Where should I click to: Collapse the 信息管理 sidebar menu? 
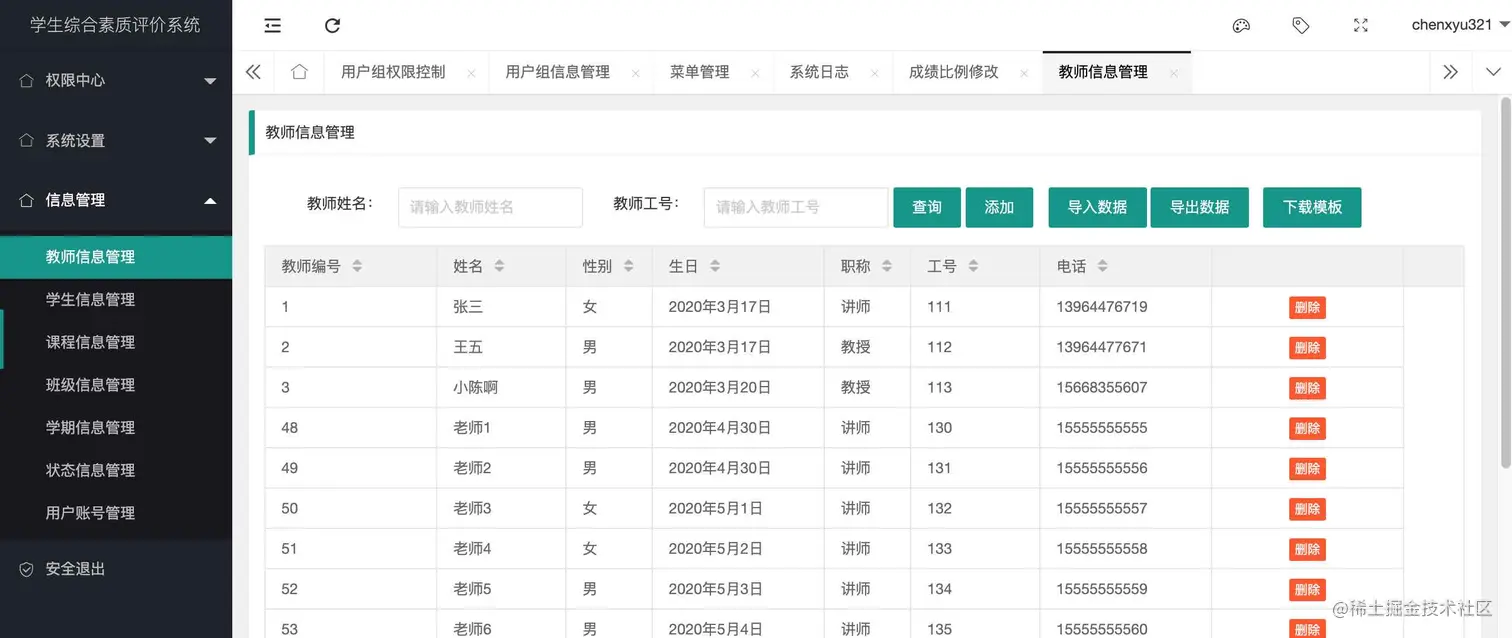coord(116,200)
